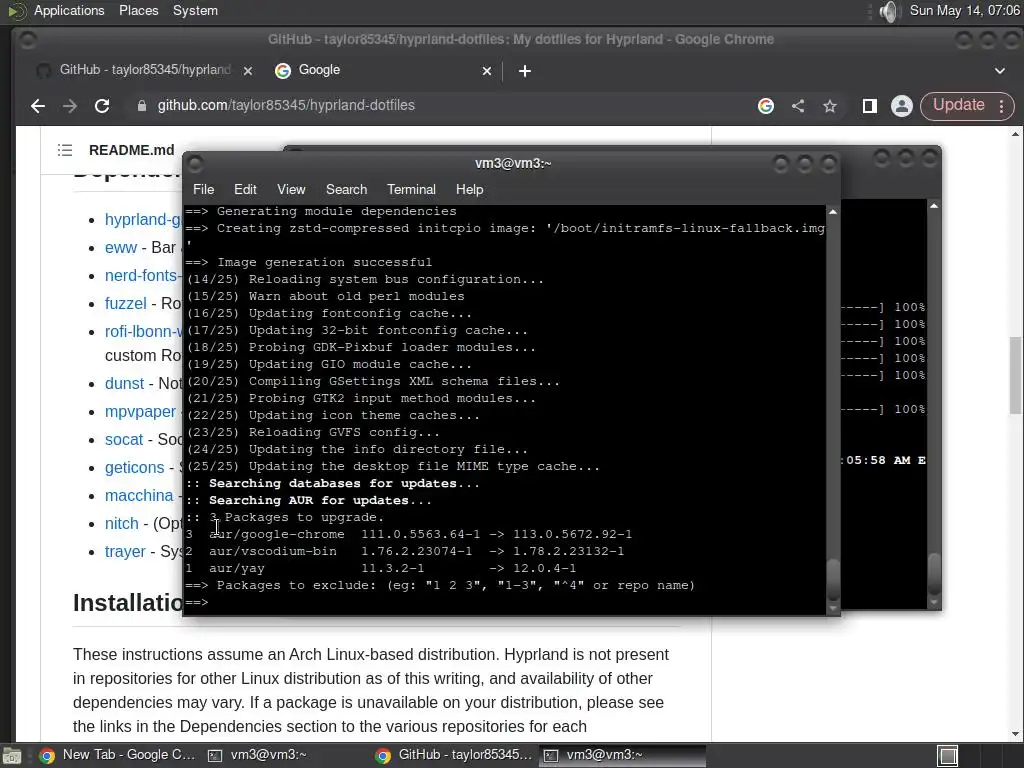The width and height of the screenshot is (1024, 768).
Task: Select the active vm3@vm3 taskbar terminal
Action: click(x=624, y=755)
